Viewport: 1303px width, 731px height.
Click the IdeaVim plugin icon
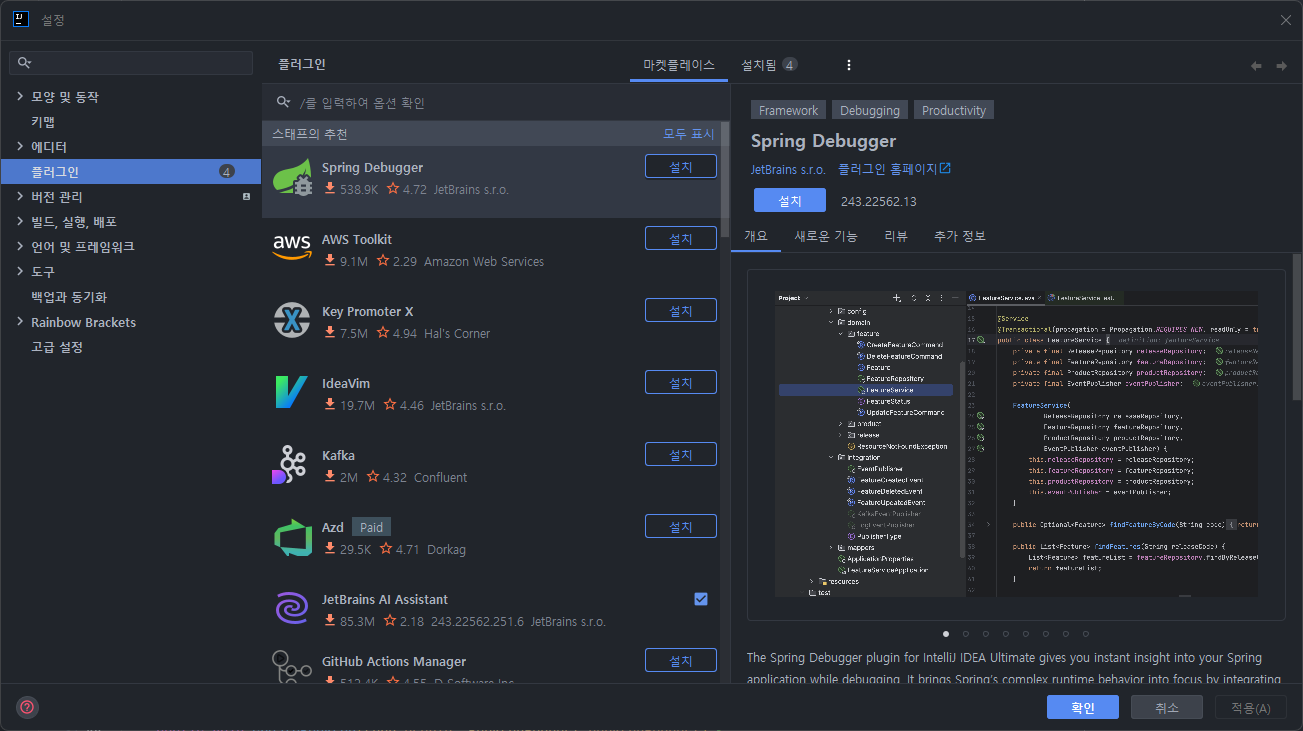pyautogui.click(x=292, y=392)
